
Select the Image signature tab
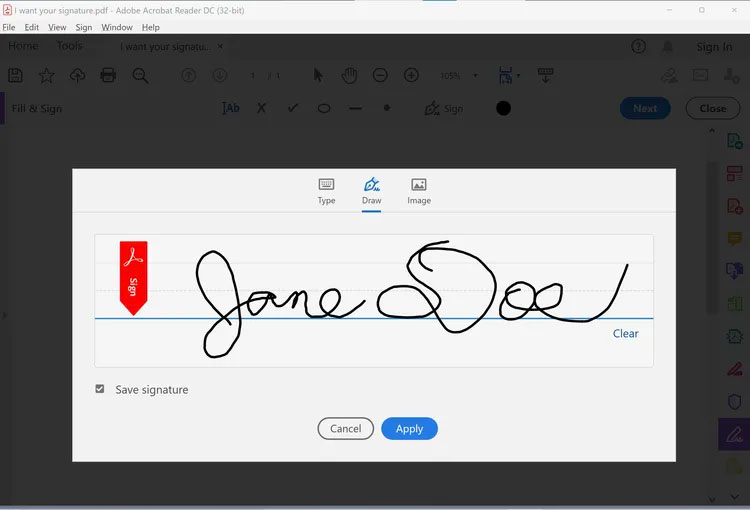pos(419,191)
